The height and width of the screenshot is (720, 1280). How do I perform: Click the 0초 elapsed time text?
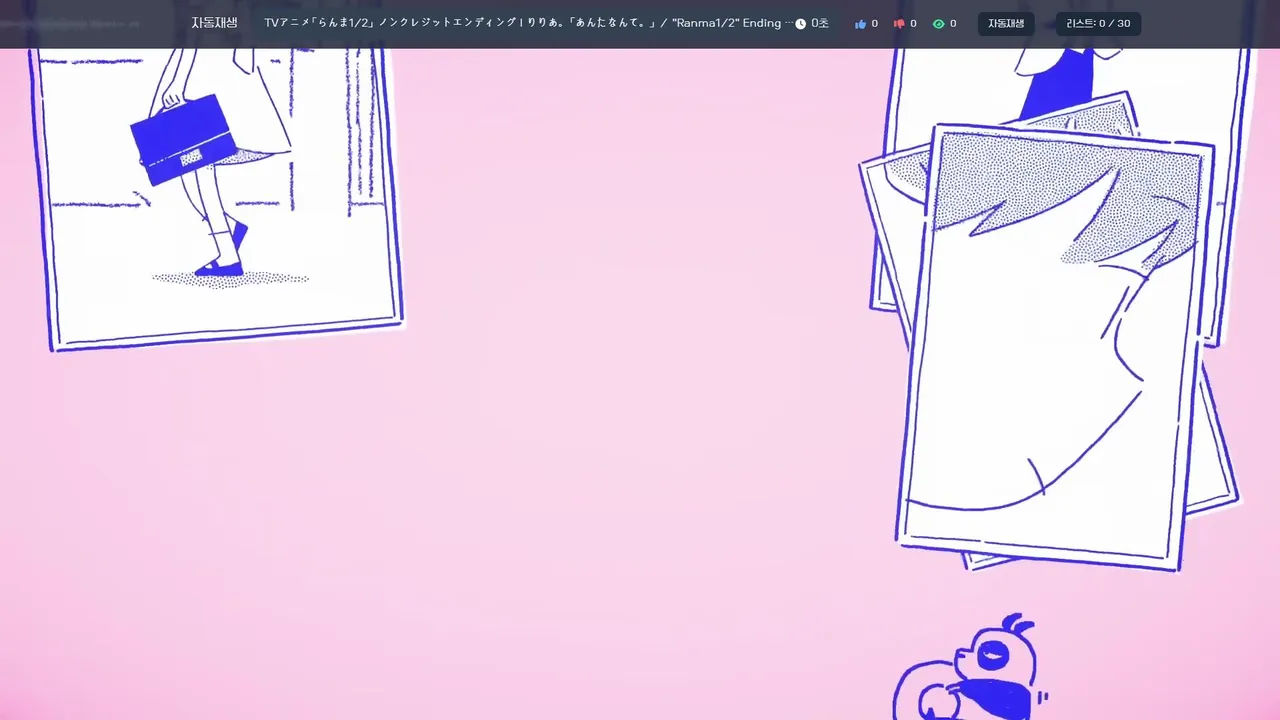click(820, 23)
